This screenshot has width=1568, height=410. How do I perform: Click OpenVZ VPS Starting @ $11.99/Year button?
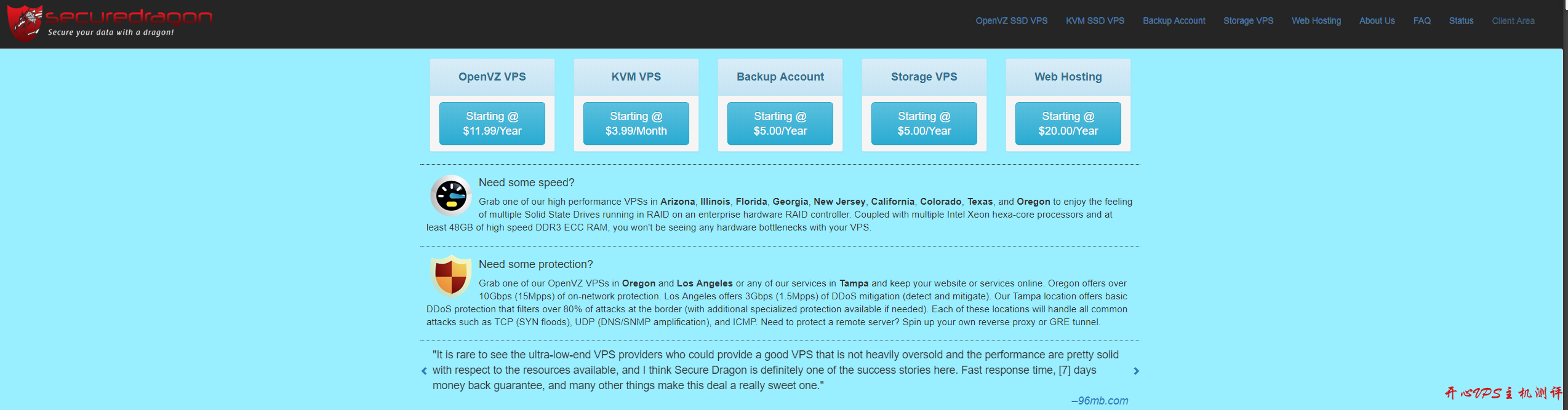click(x=492, y=124)
